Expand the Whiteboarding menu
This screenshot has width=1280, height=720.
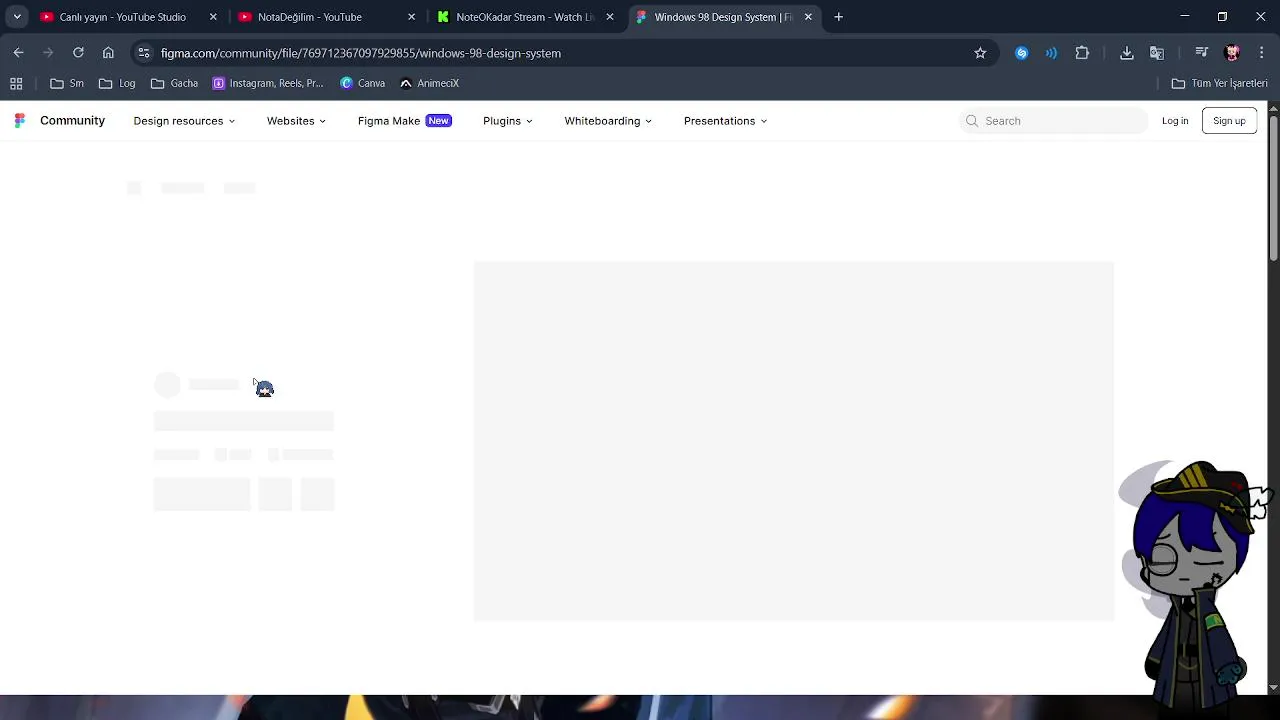pos(608,121)
